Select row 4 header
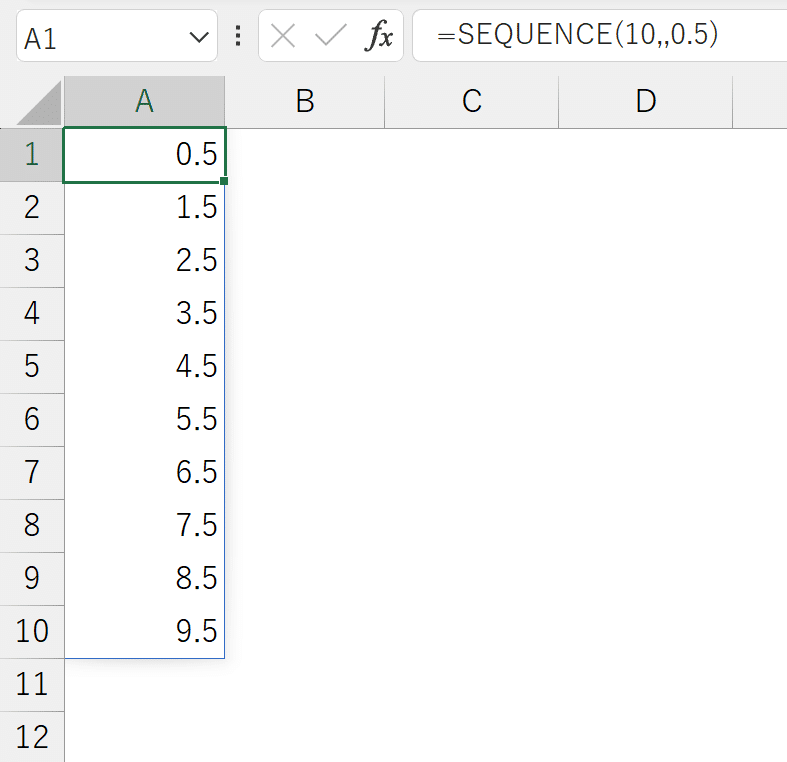The height and width of the screenshot is (762, 787). tap(32, 314)
